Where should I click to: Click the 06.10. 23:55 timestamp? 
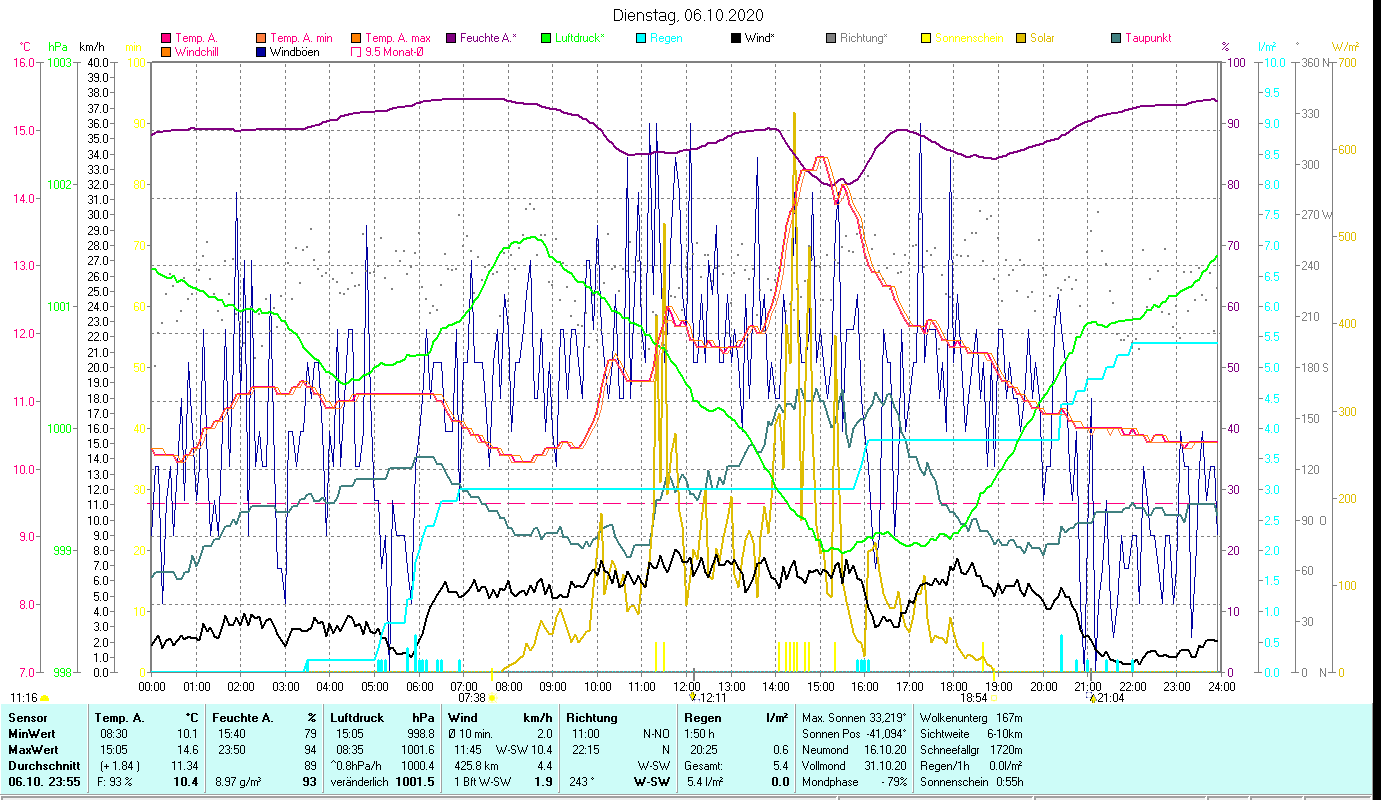45,782
